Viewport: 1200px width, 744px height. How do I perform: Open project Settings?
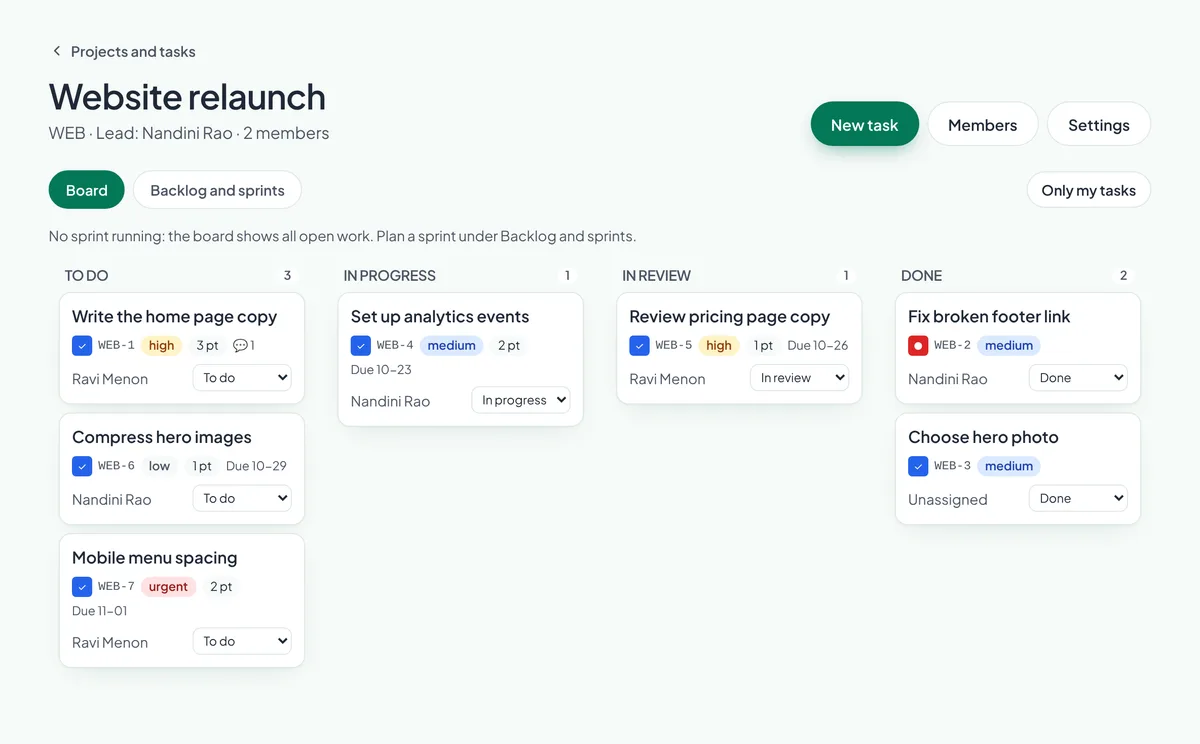point(1099,124)
